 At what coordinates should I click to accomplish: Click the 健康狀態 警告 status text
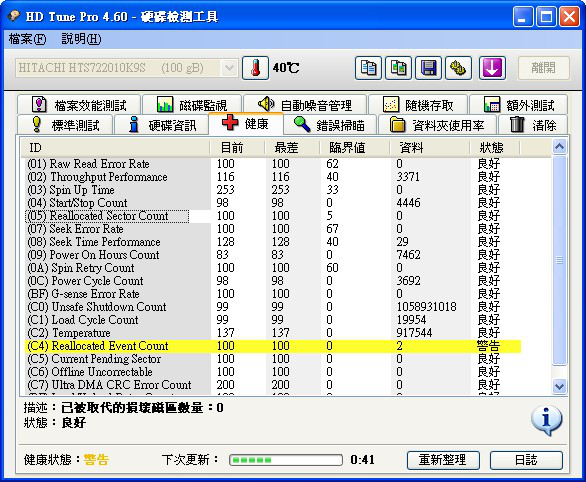[96, 460]
